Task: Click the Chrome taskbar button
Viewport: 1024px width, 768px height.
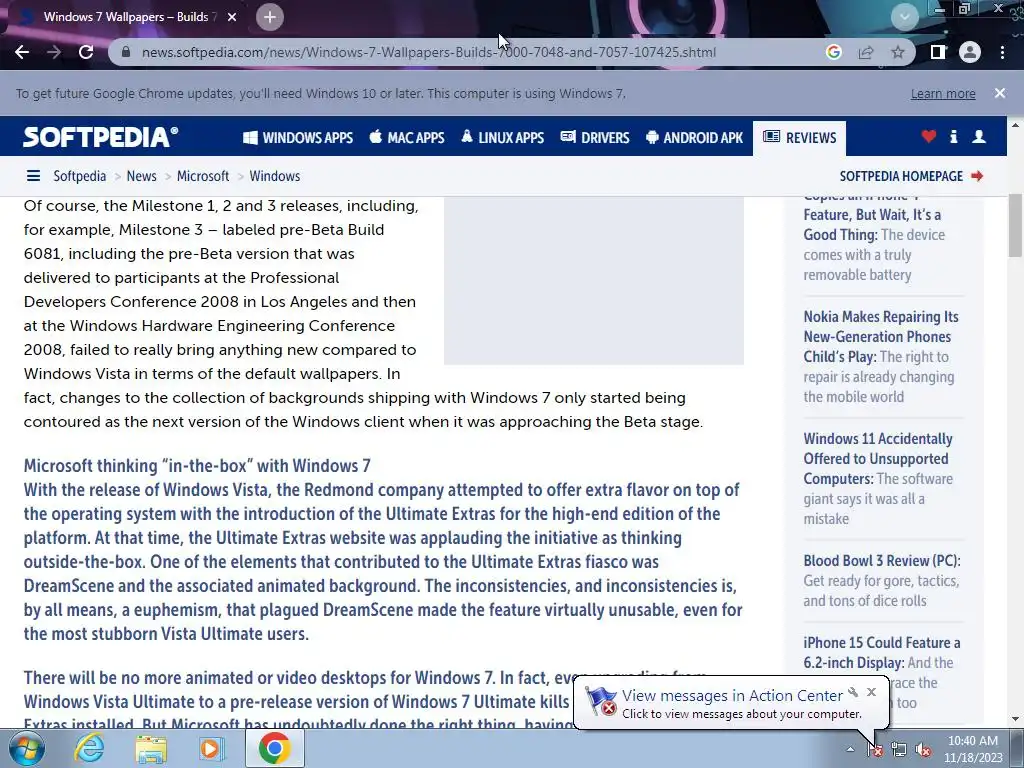Action: point(275,748)
